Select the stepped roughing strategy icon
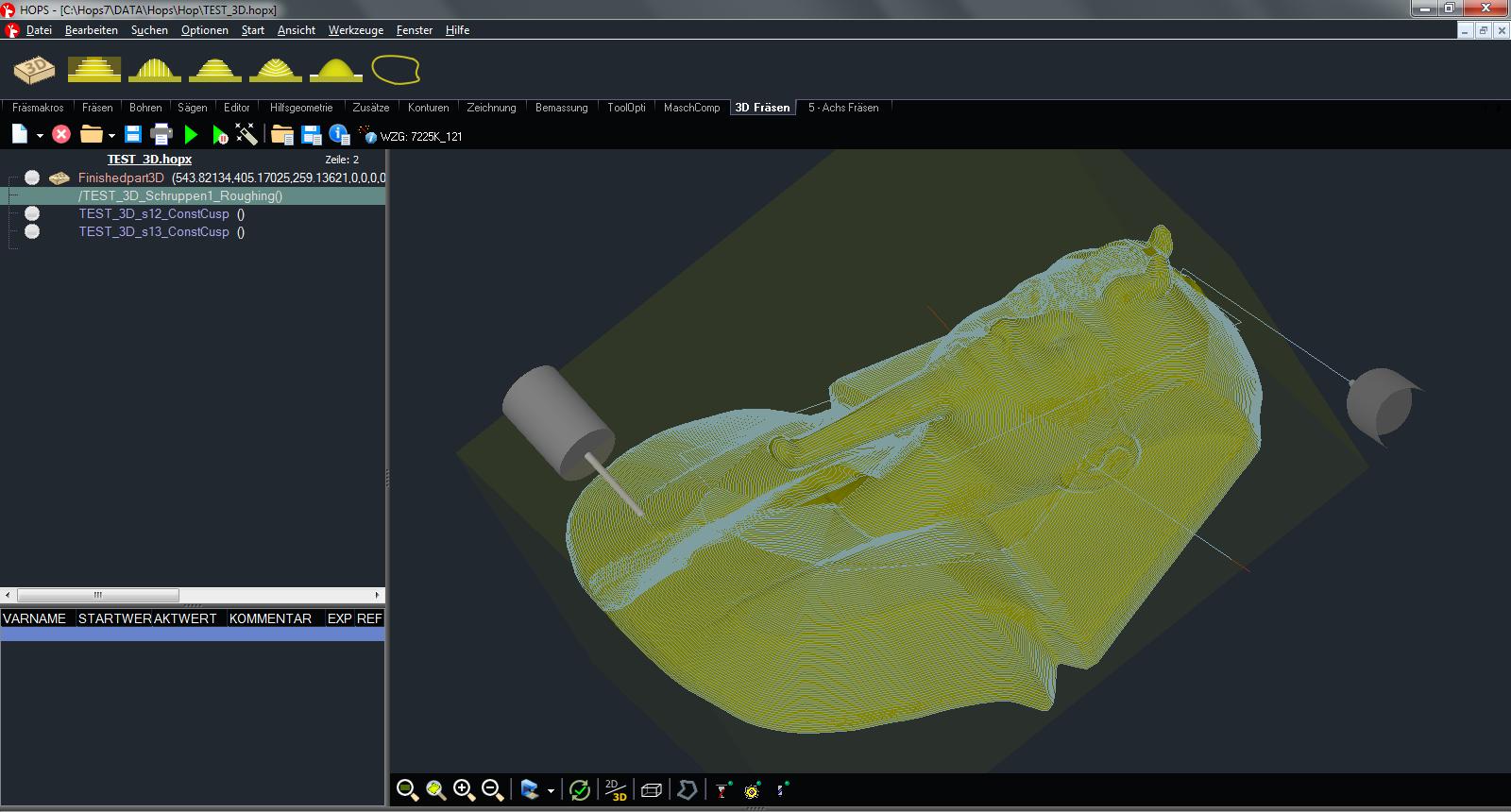The height and width of the screenshot is (812, 1511). point(94,69)
